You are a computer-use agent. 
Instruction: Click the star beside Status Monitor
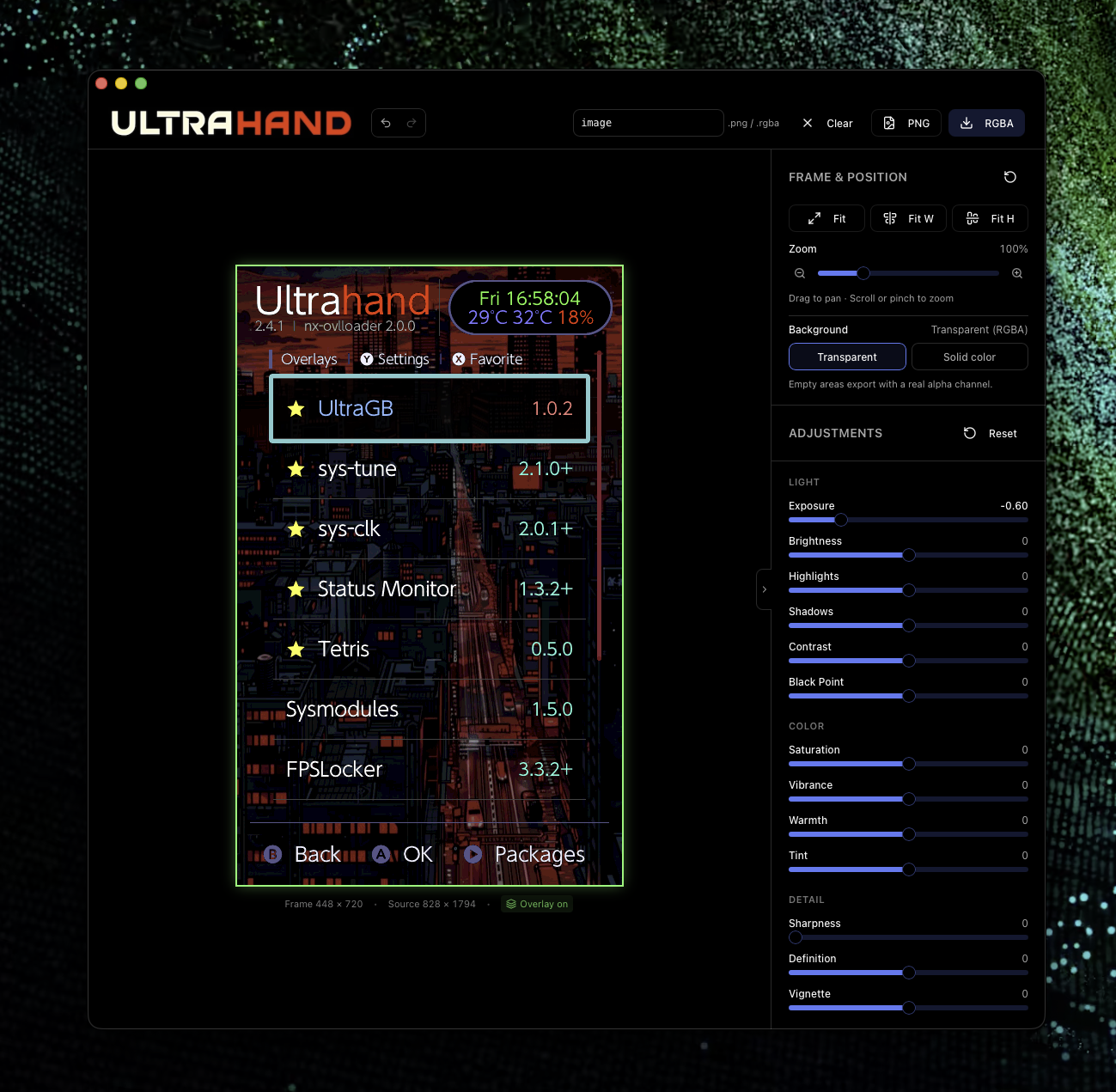pos(296,589)
